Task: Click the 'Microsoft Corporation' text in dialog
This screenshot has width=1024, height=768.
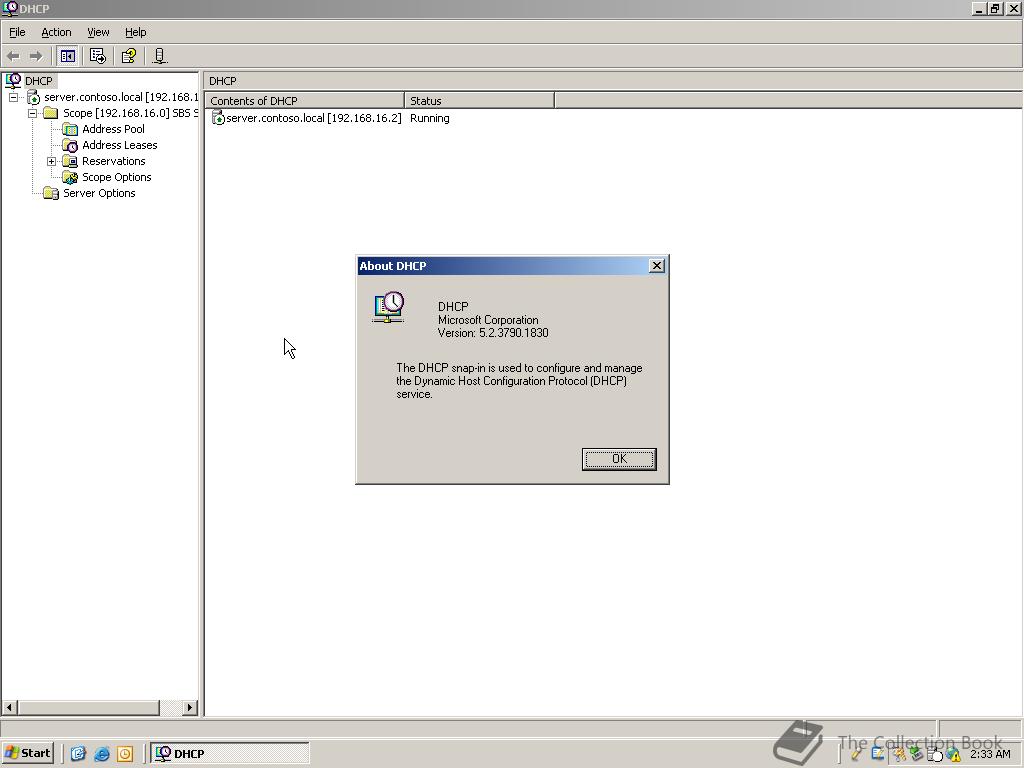Action: point(488,320)
